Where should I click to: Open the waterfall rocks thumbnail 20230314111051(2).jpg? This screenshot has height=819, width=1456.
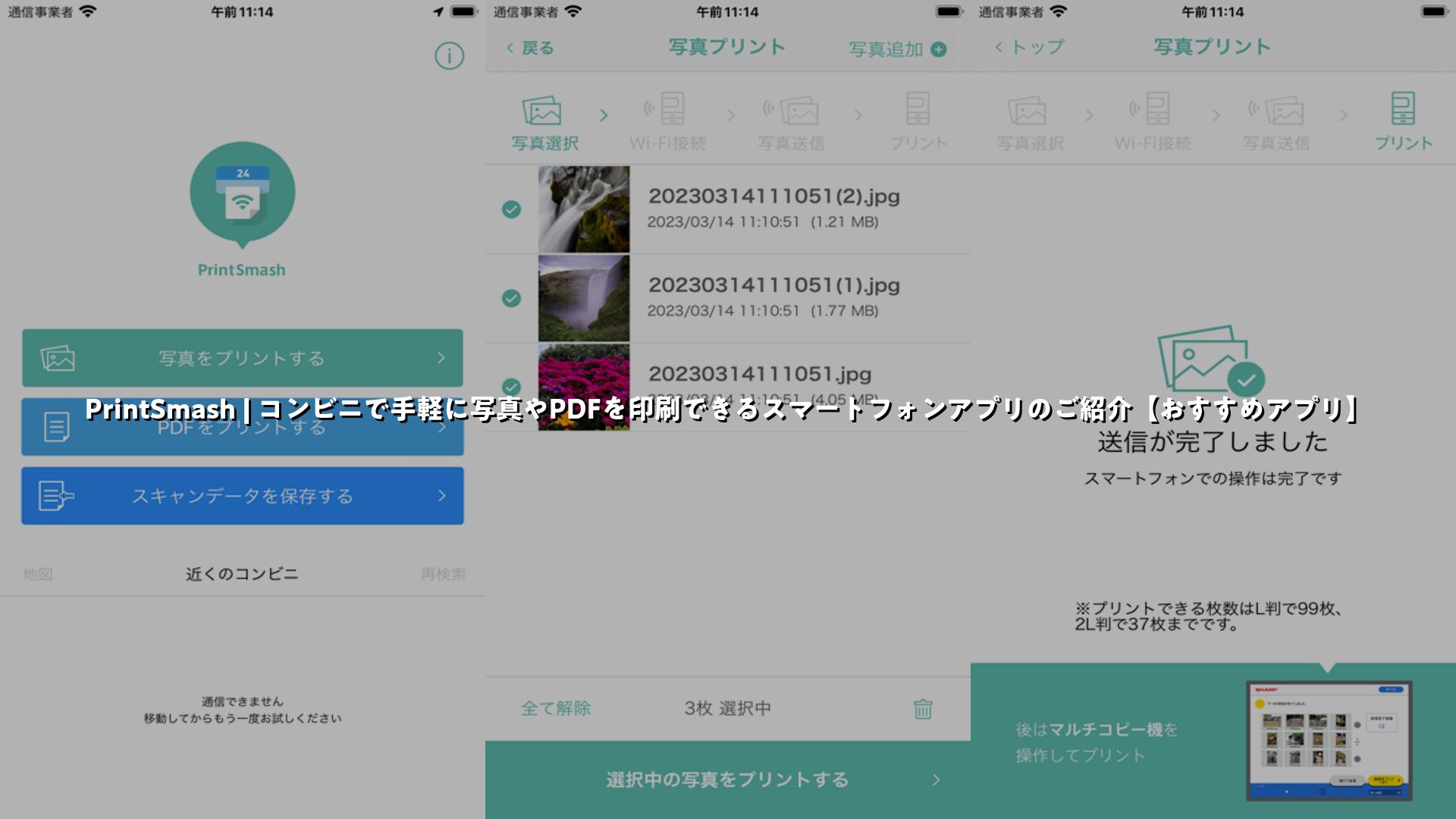tap(584, 209)
